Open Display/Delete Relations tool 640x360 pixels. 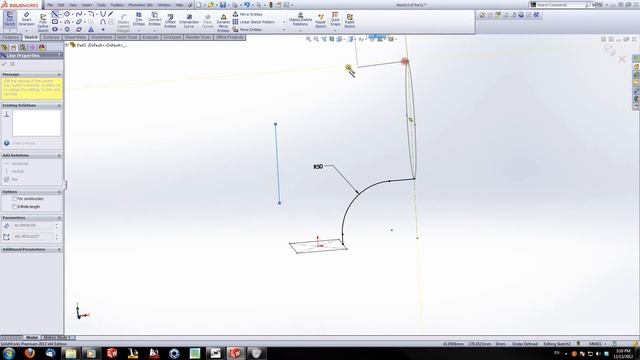300,19
